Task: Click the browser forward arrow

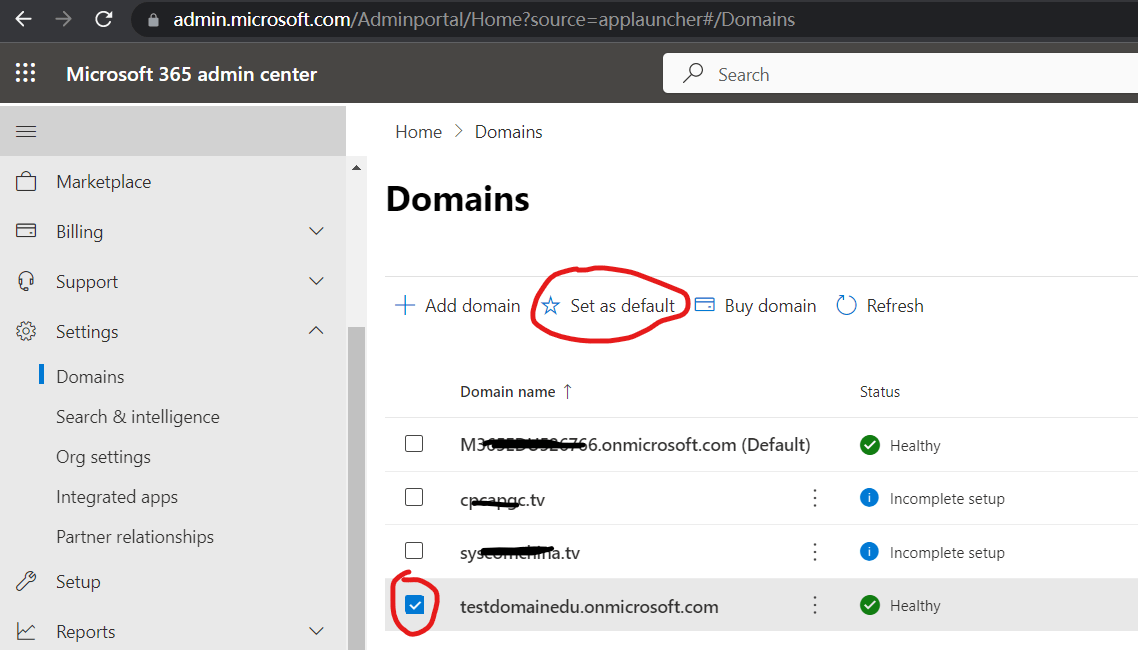Action: click(x=64, y=19)
